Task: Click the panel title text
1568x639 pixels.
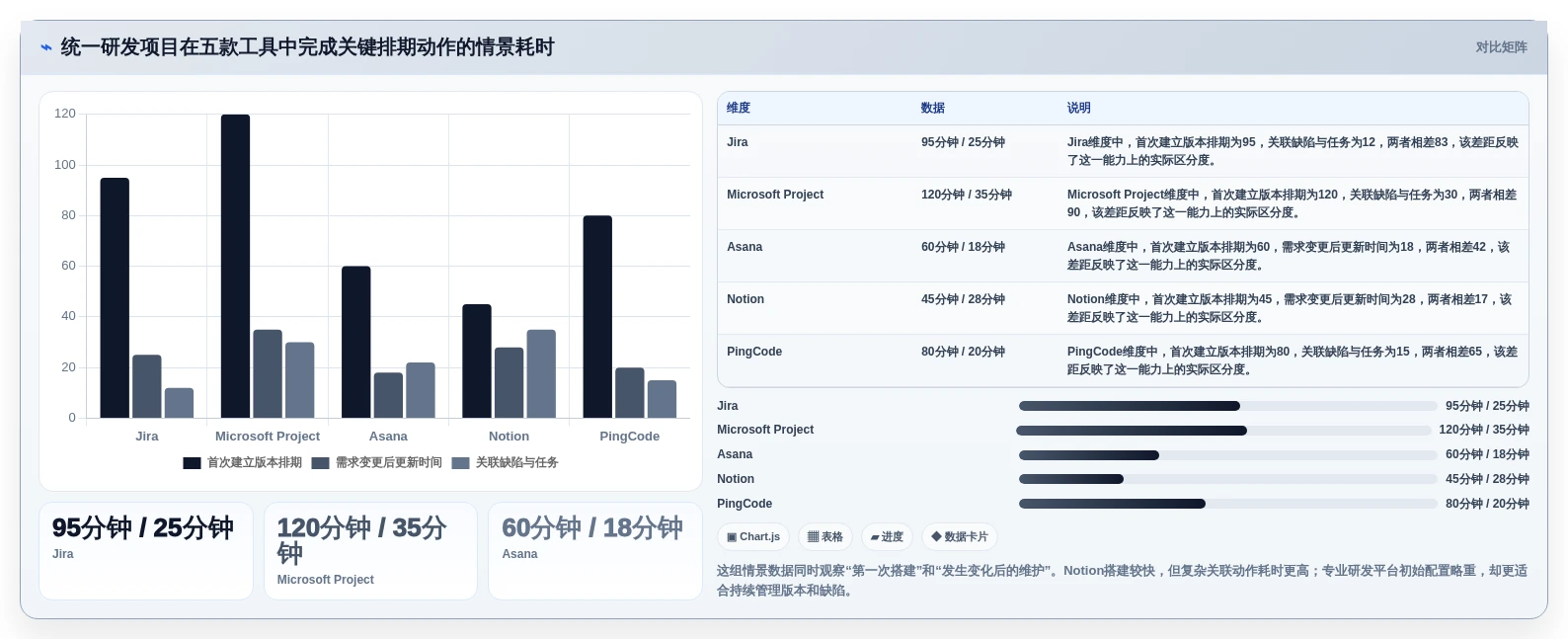Action: tap(307, 47)
